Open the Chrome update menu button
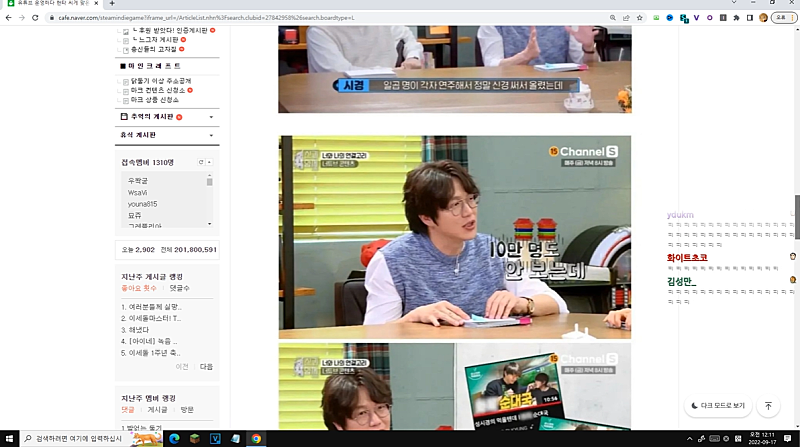The width and height of the screenshot is (800, 447). (784, 17)
